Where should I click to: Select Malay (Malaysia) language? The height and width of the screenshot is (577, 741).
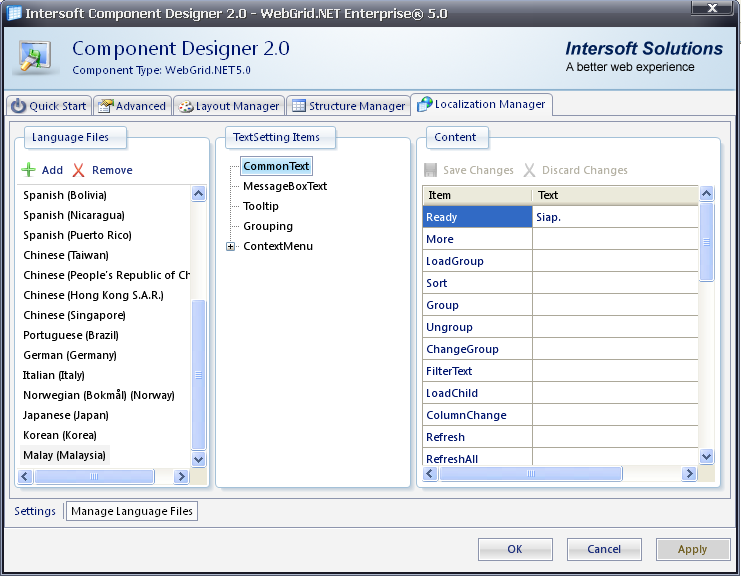(x=65, y=456)
